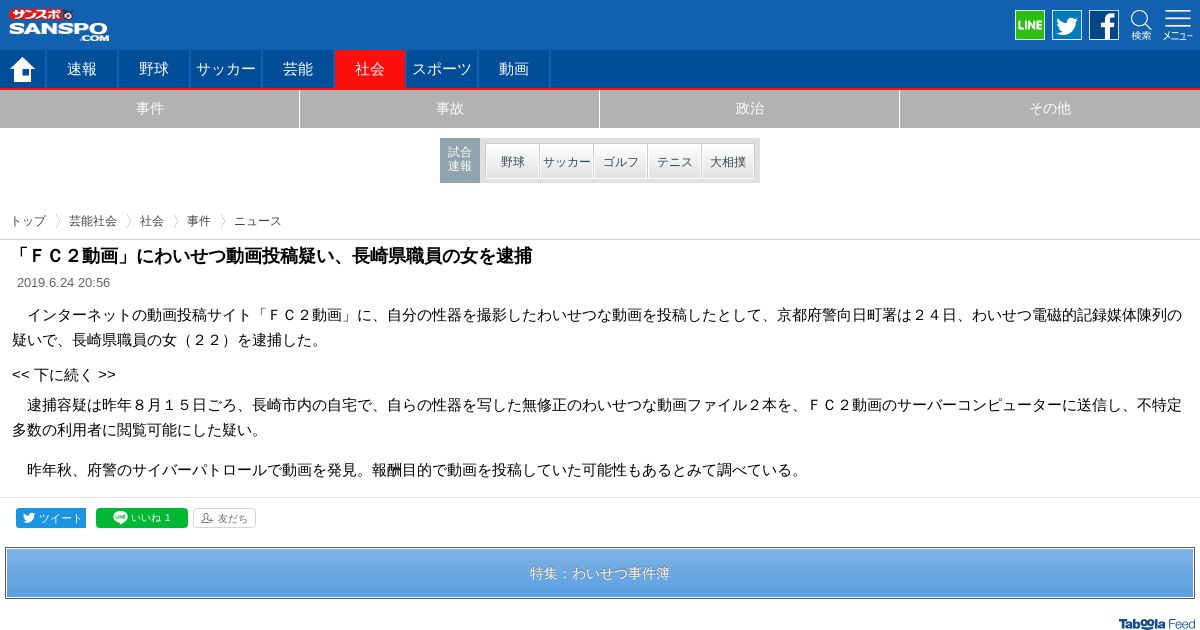Image resolution: width=1200 pixels, height=630 pixels.
Task: Click the SANSPO.COM logo
Action: point(59,25)
